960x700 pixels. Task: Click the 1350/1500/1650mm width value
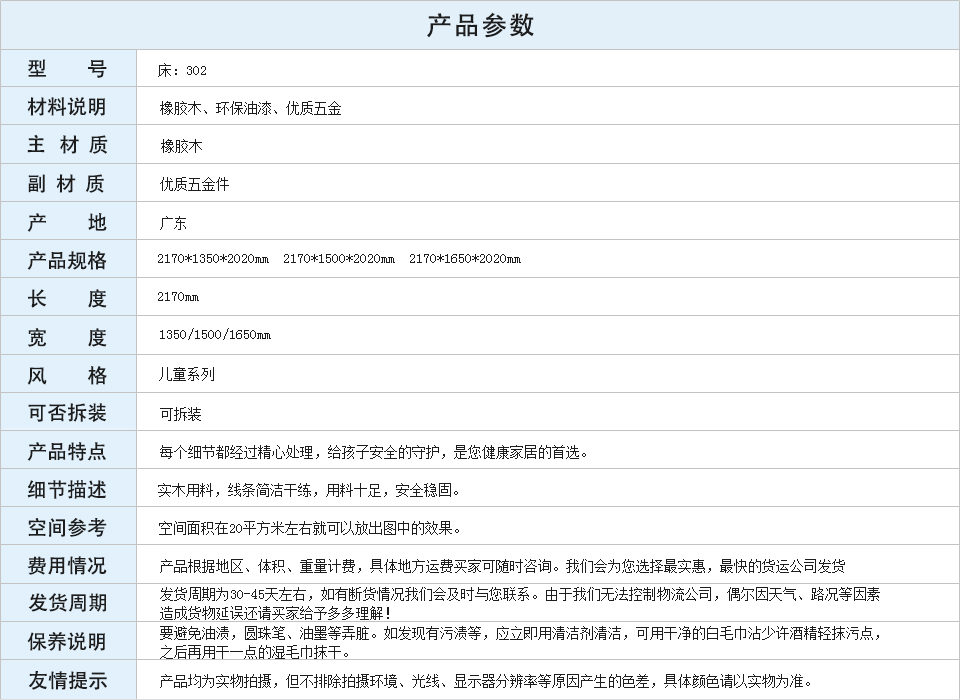coord(214,335)
